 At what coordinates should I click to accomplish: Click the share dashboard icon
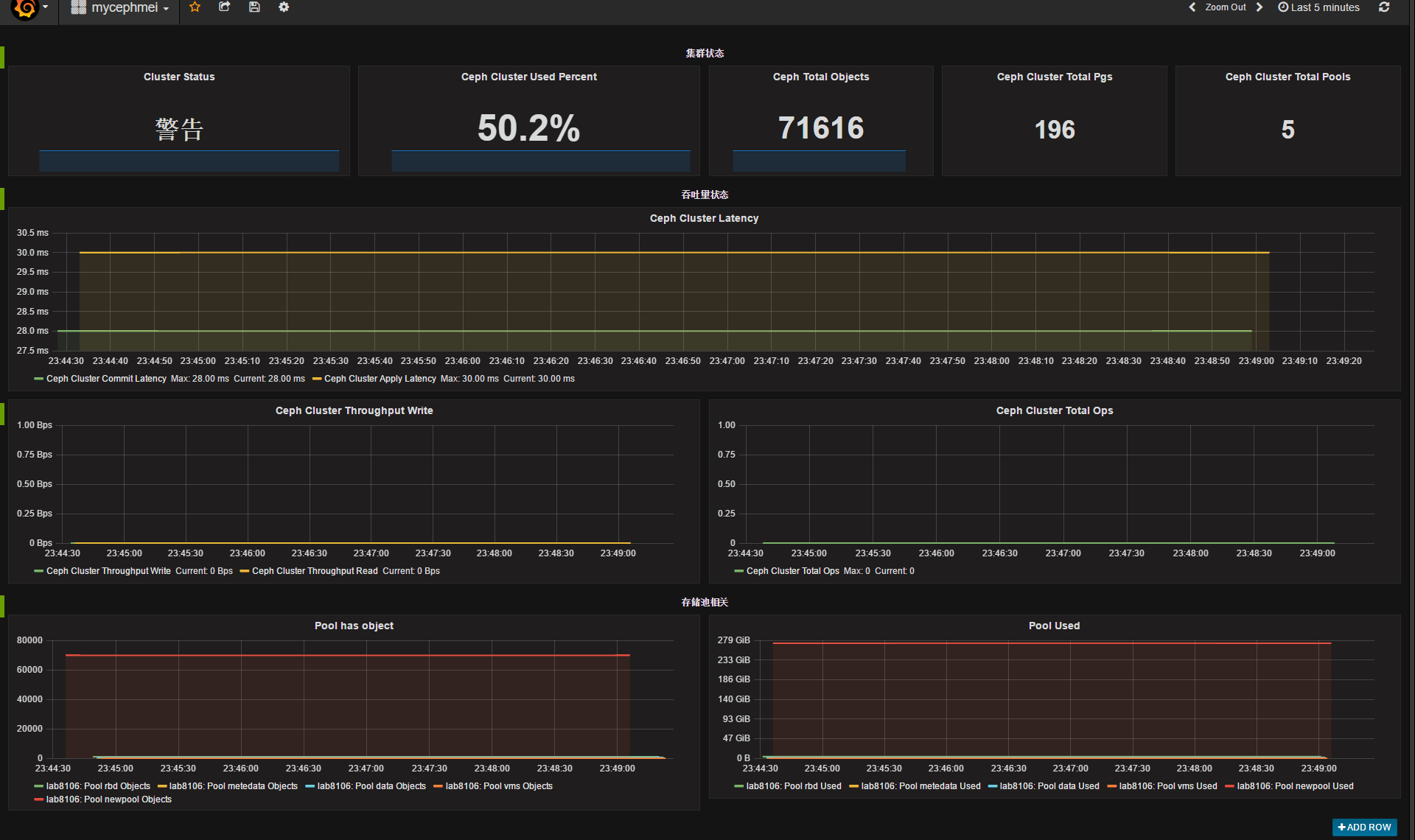tap(225, 7)
